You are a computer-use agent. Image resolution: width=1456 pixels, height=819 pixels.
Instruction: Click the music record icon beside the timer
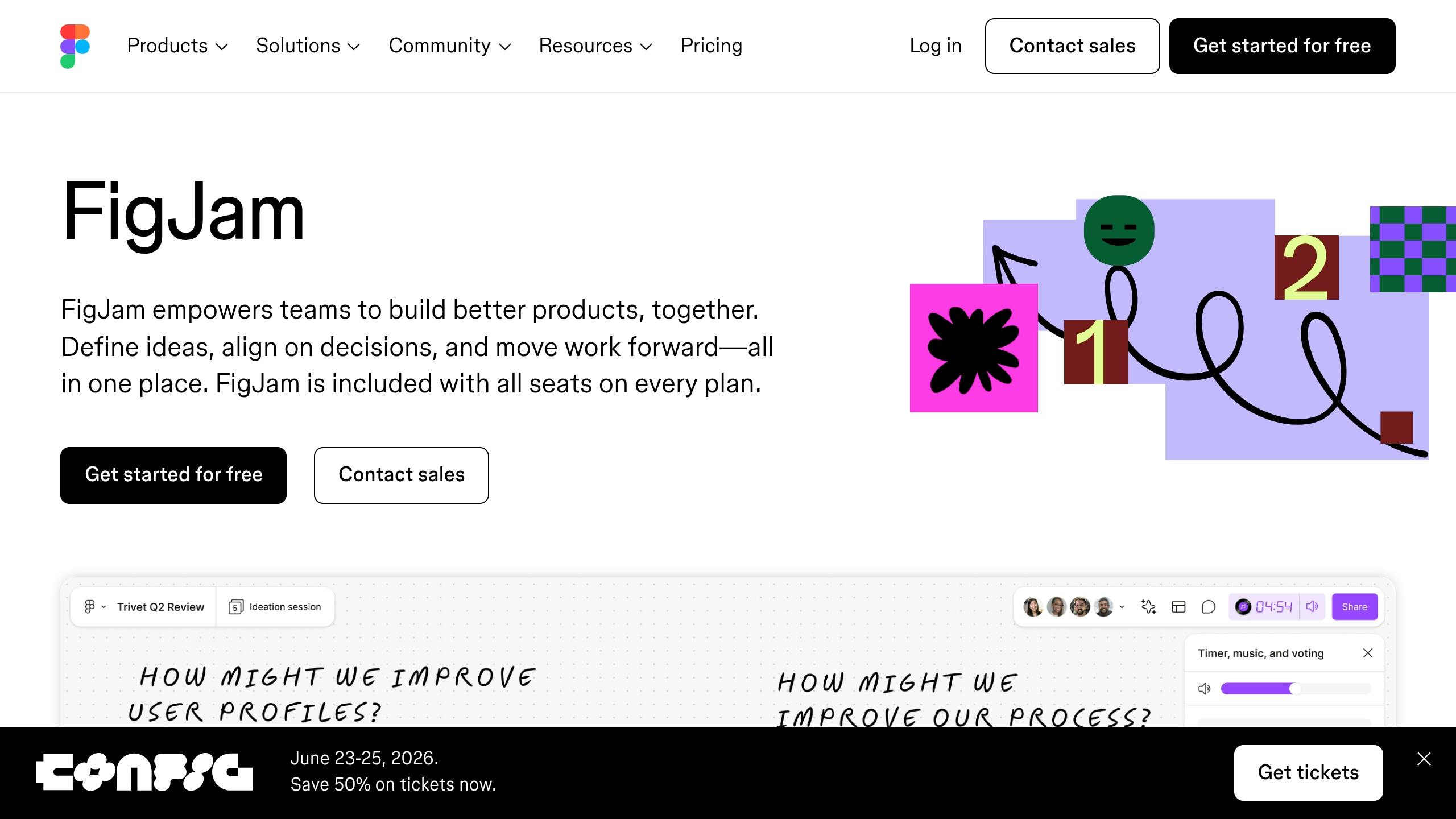pyautogui.click(x=1243, y=607)
